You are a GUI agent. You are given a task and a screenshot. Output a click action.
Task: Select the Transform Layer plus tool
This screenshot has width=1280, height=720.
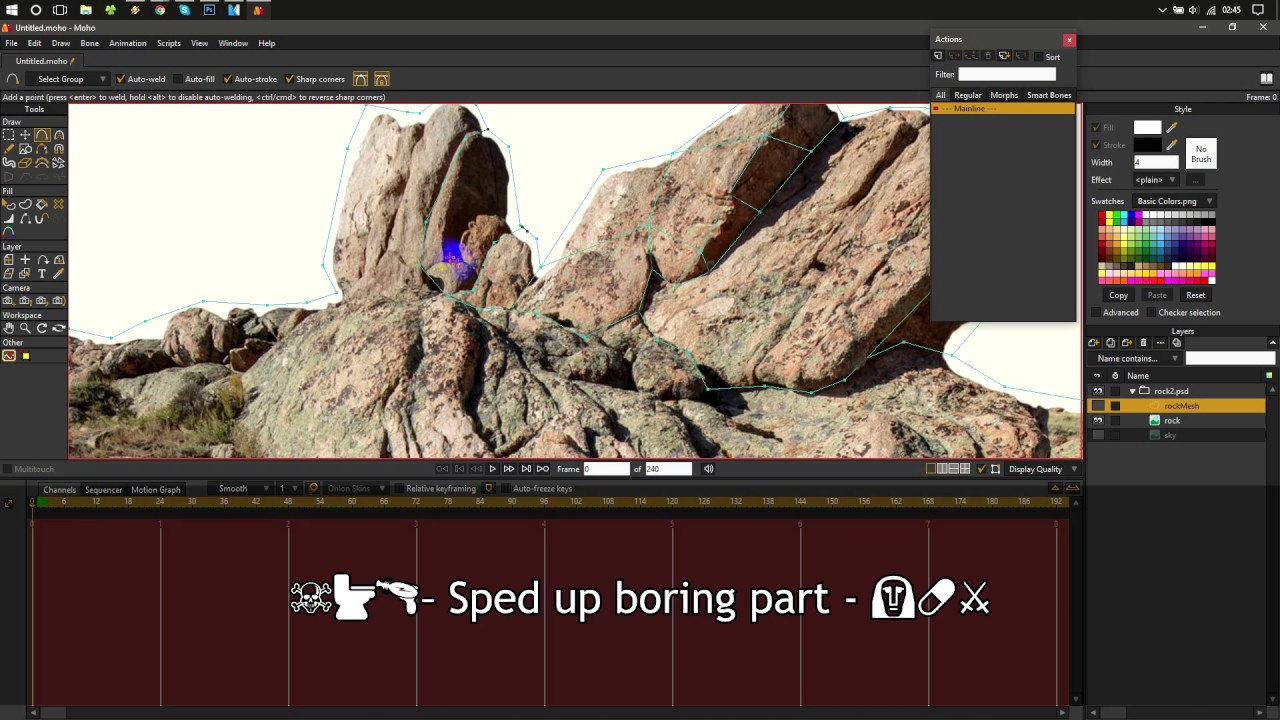click(25, 259)
